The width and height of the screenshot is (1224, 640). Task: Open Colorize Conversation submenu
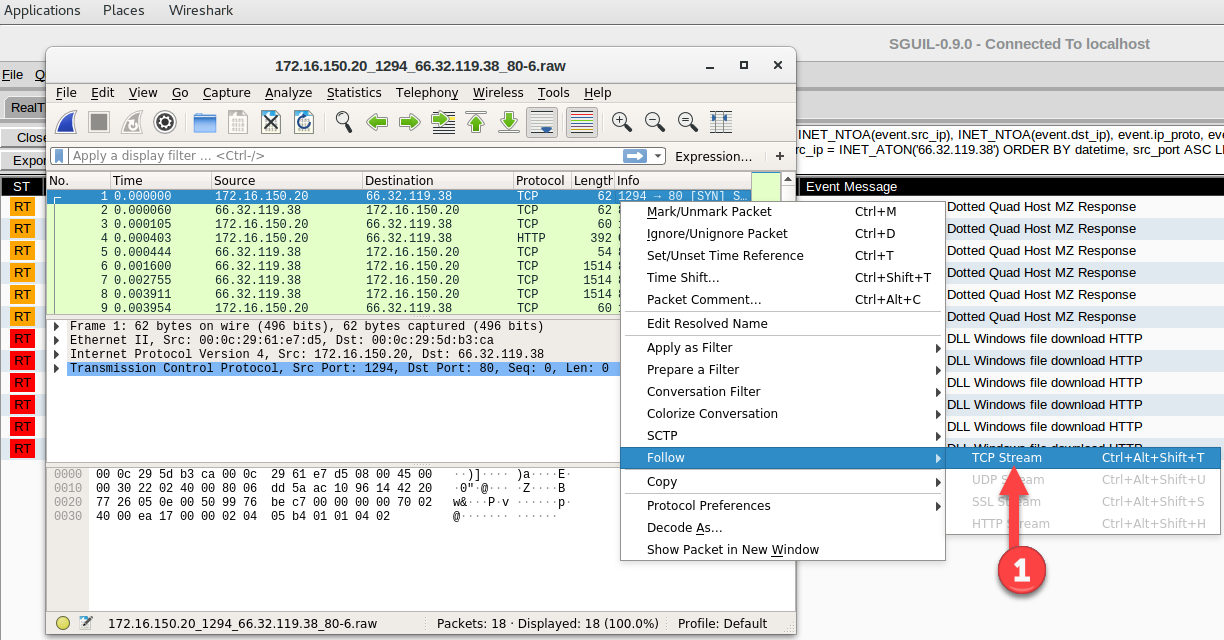pyautogui.click(x=783, y=414)
